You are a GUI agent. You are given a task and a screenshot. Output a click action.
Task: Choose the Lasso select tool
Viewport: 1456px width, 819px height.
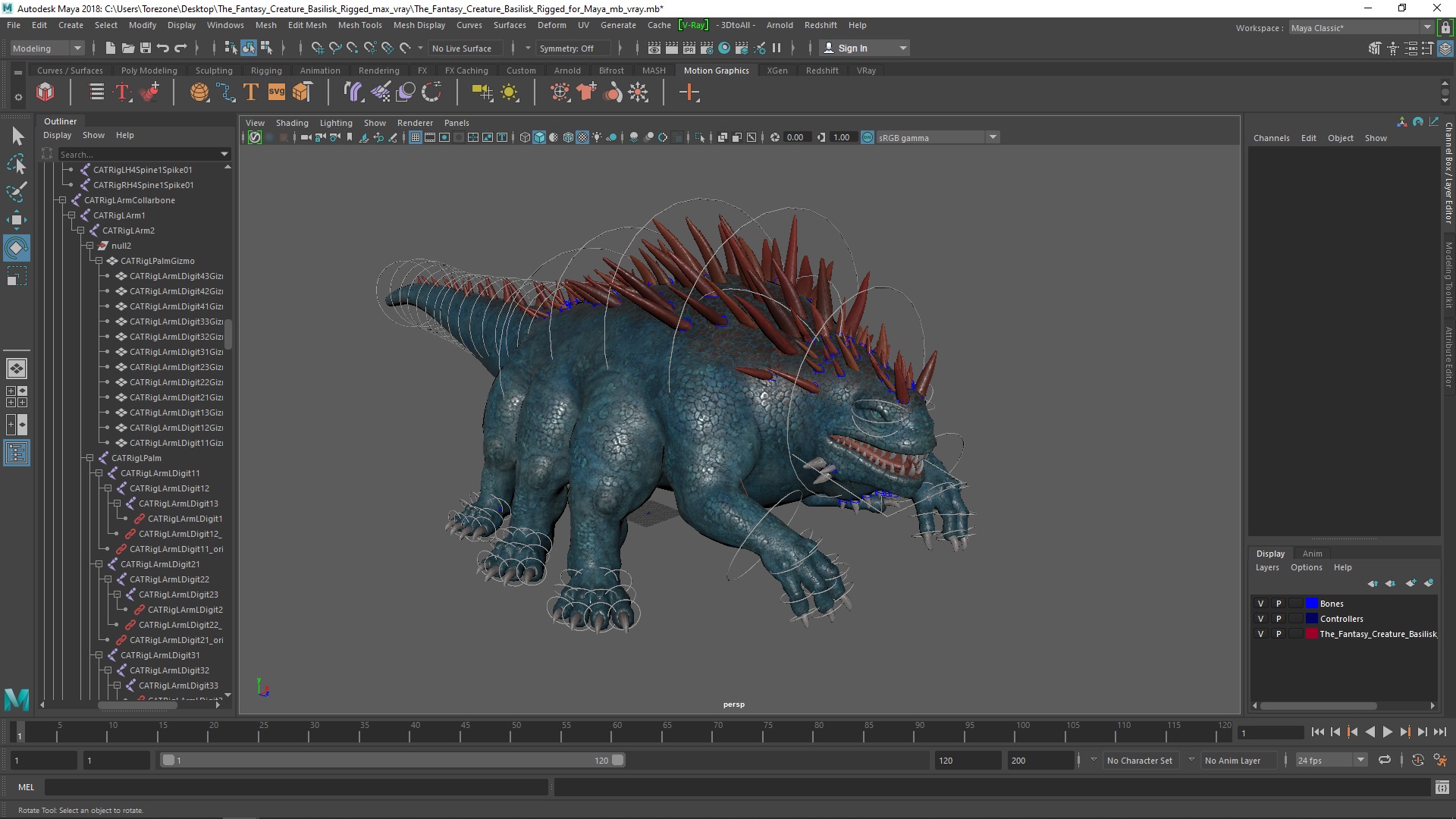pos(16,164)
